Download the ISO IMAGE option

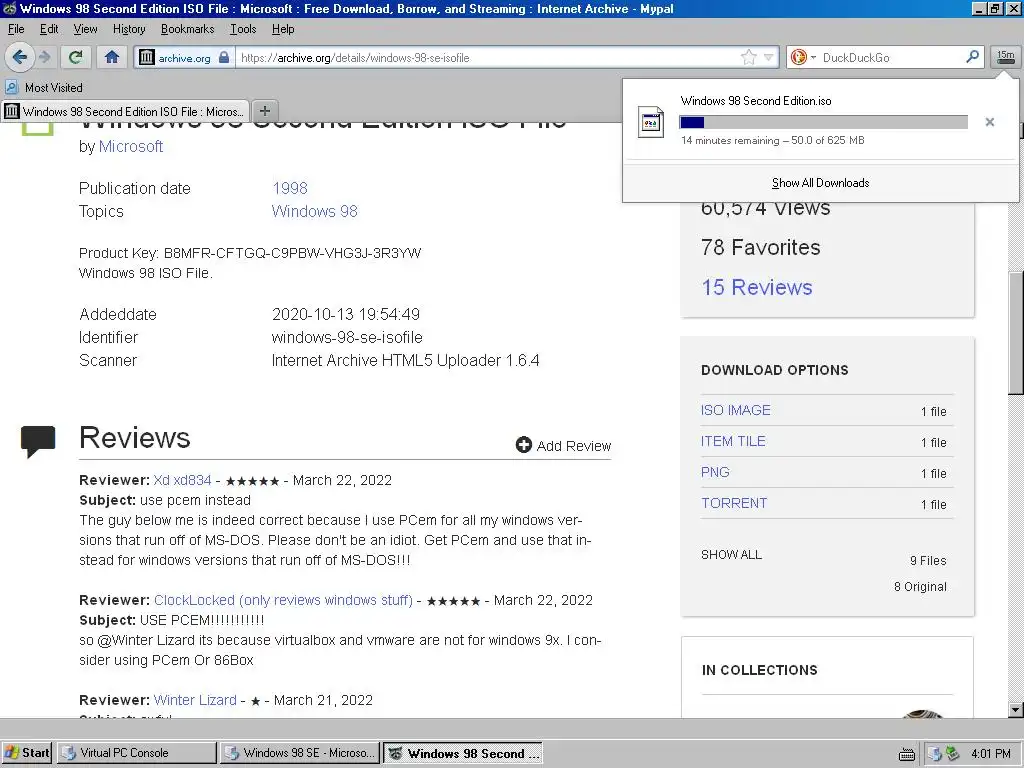pyautogui.click(x=735, y=410)
